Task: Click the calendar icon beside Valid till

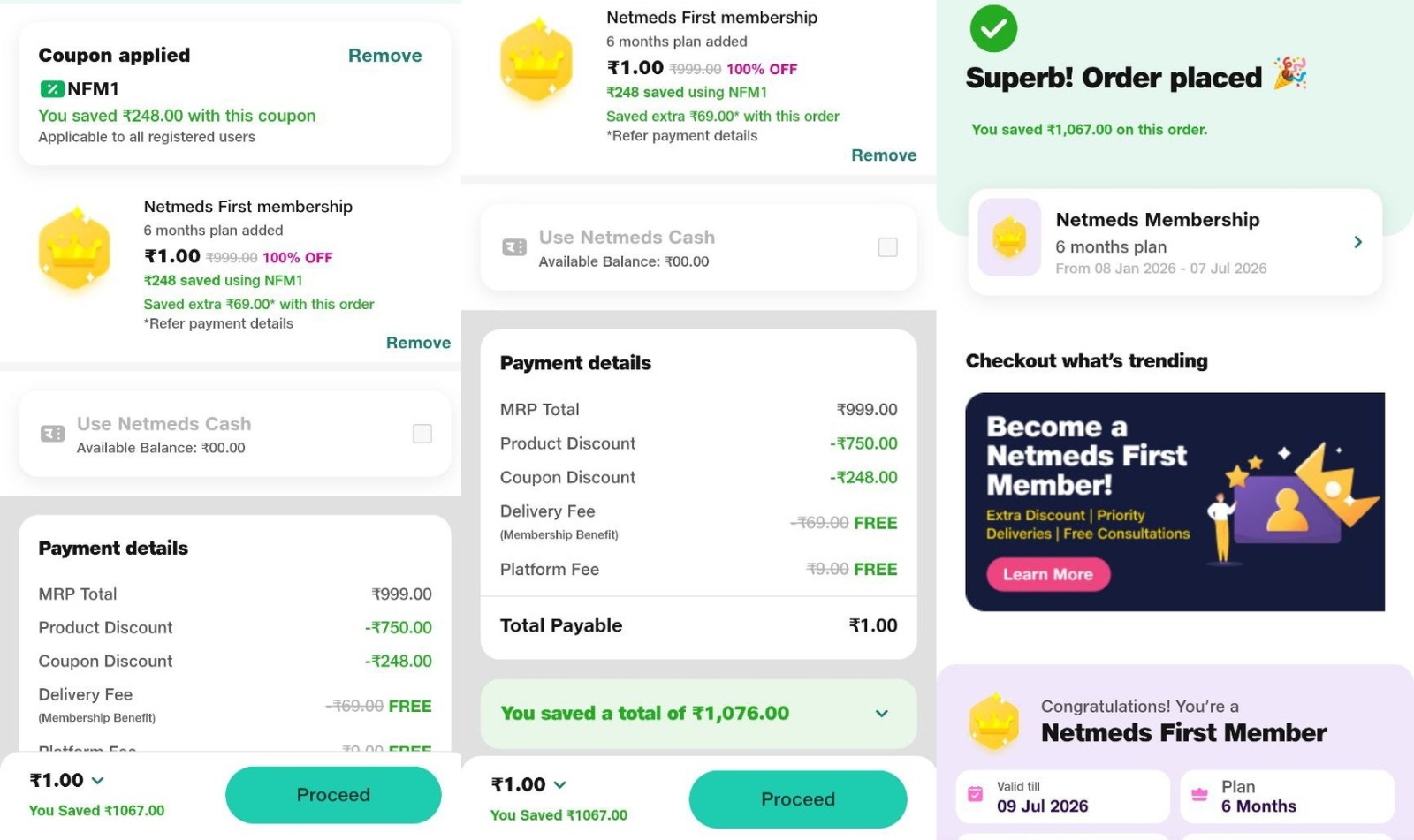Action: point(976,795)
